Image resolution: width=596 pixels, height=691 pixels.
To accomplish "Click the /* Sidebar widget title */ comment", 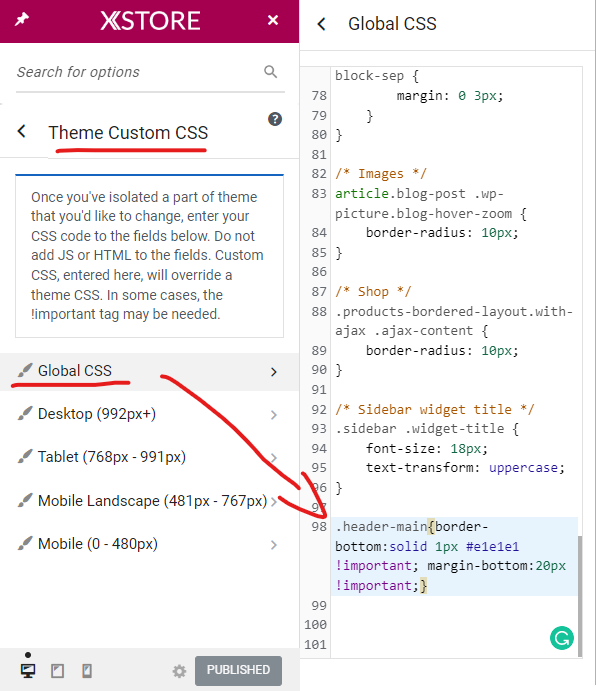I will click(x=435, y=409).
